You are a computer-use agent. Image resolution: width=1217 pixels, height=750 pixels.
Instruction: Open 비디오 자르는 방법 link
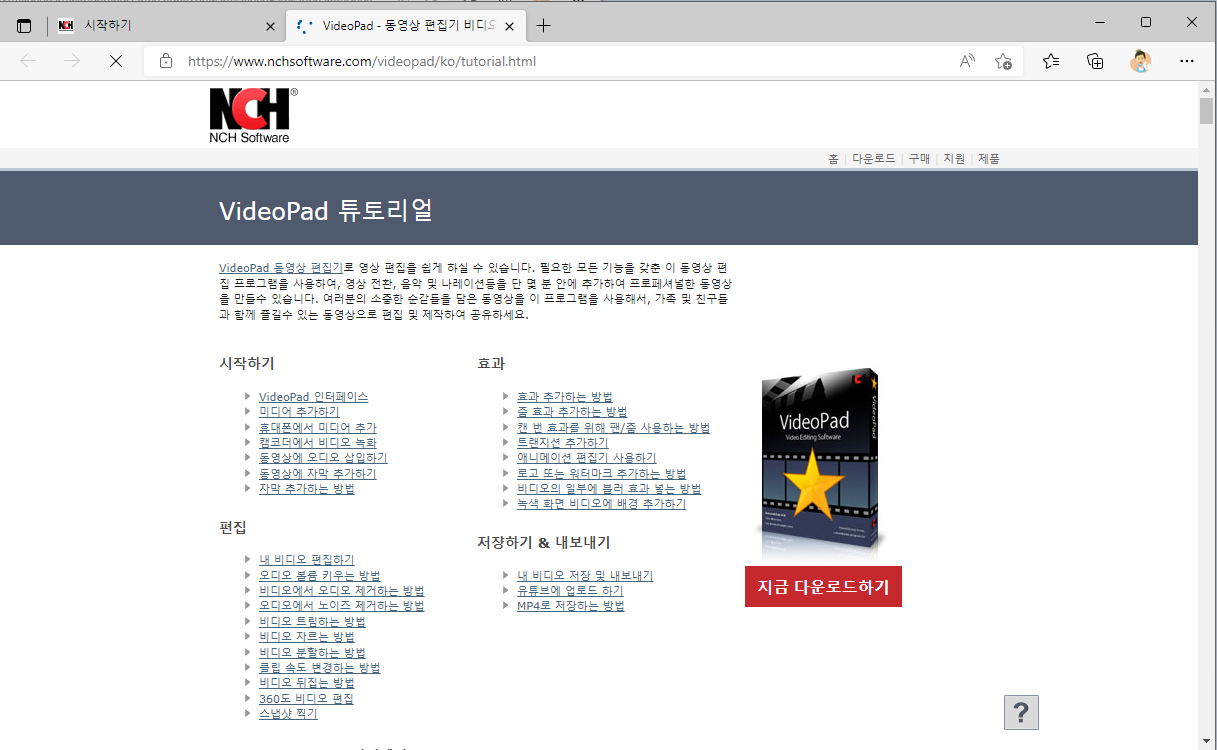click(307, 636)
